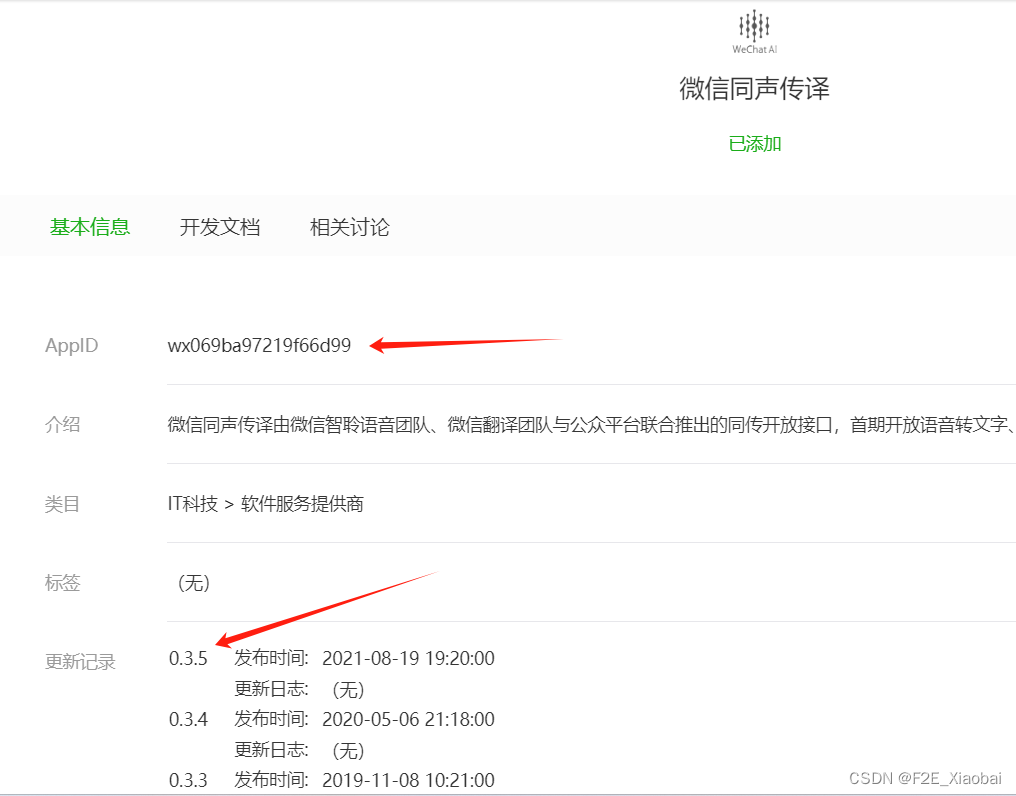
Task: Open the 开发文档 tab
Action: [x=220, y=227]
